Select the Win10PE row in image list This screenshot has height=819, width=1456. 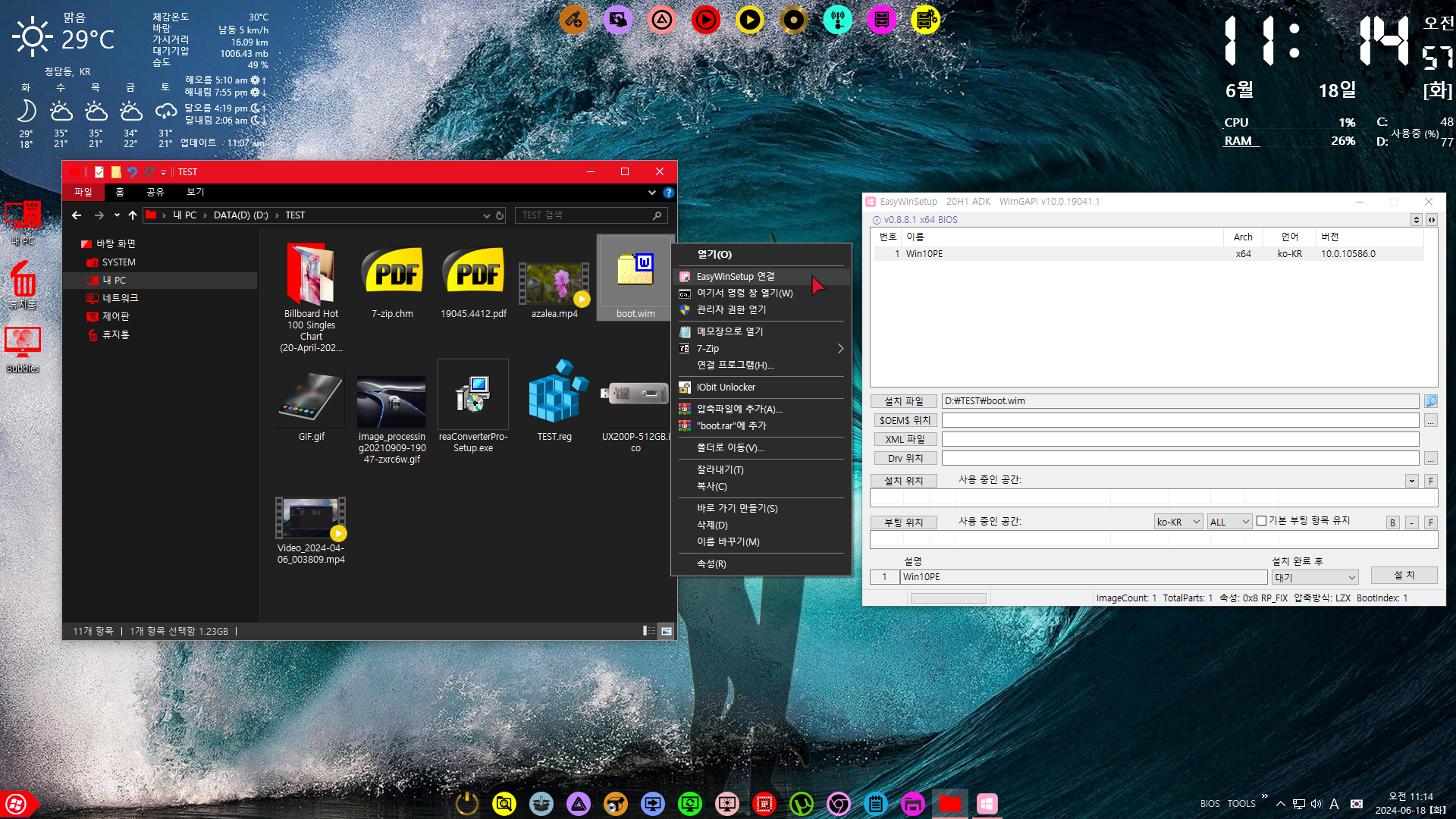pyautogui.click(x=1148, y=254)
